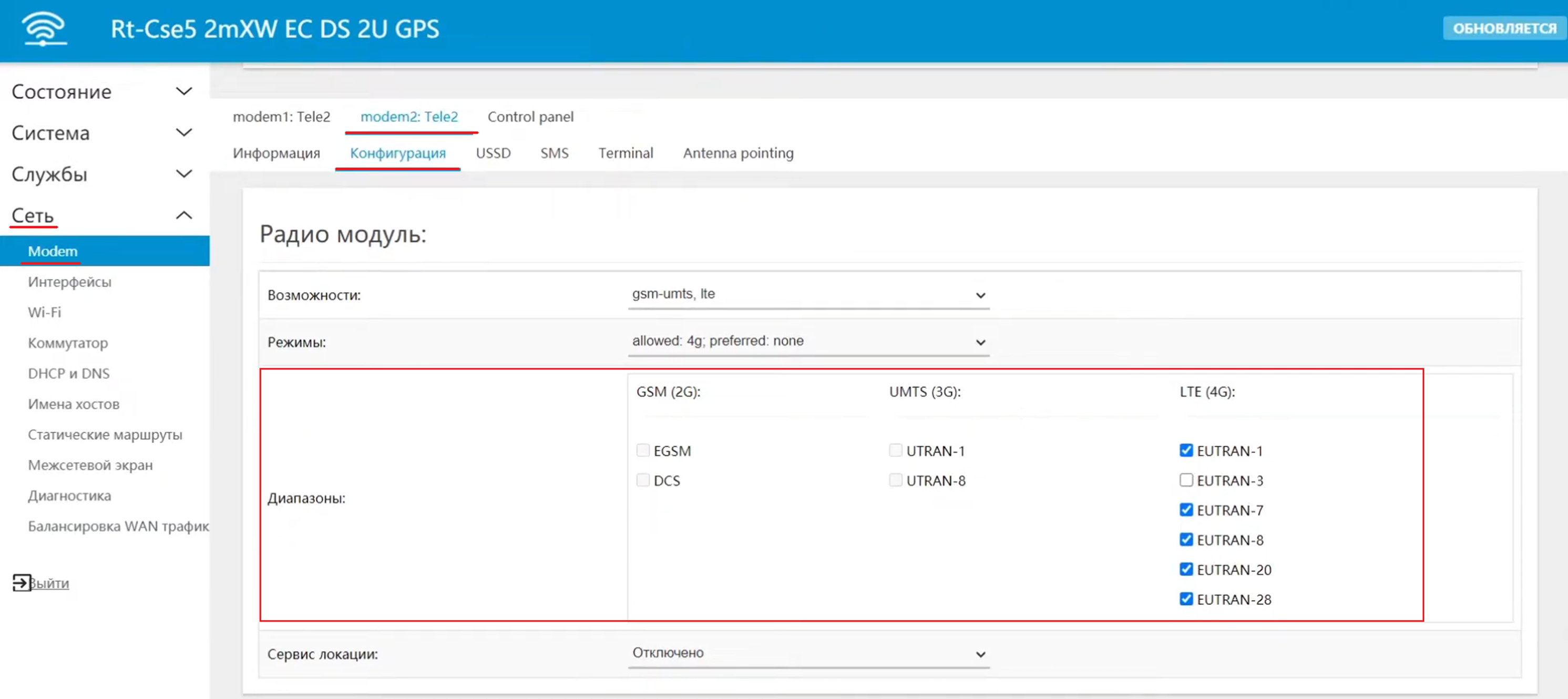Viewport: 1568px width, 699px height.
Task: Open the Terminal tab
Action: pos(625,153)
